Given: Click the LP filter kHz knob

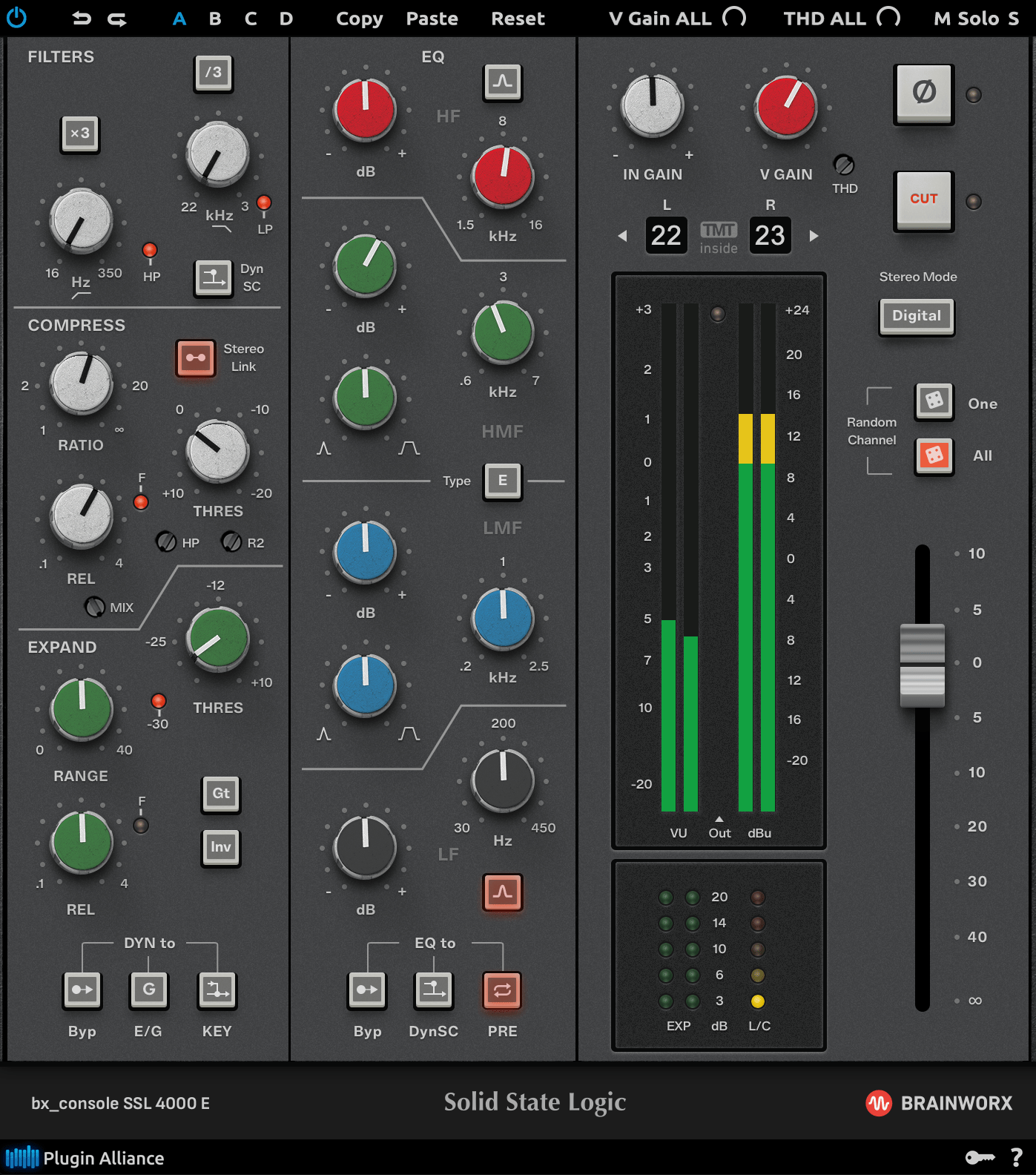Looking at the screenshot, I should (217, 154).
